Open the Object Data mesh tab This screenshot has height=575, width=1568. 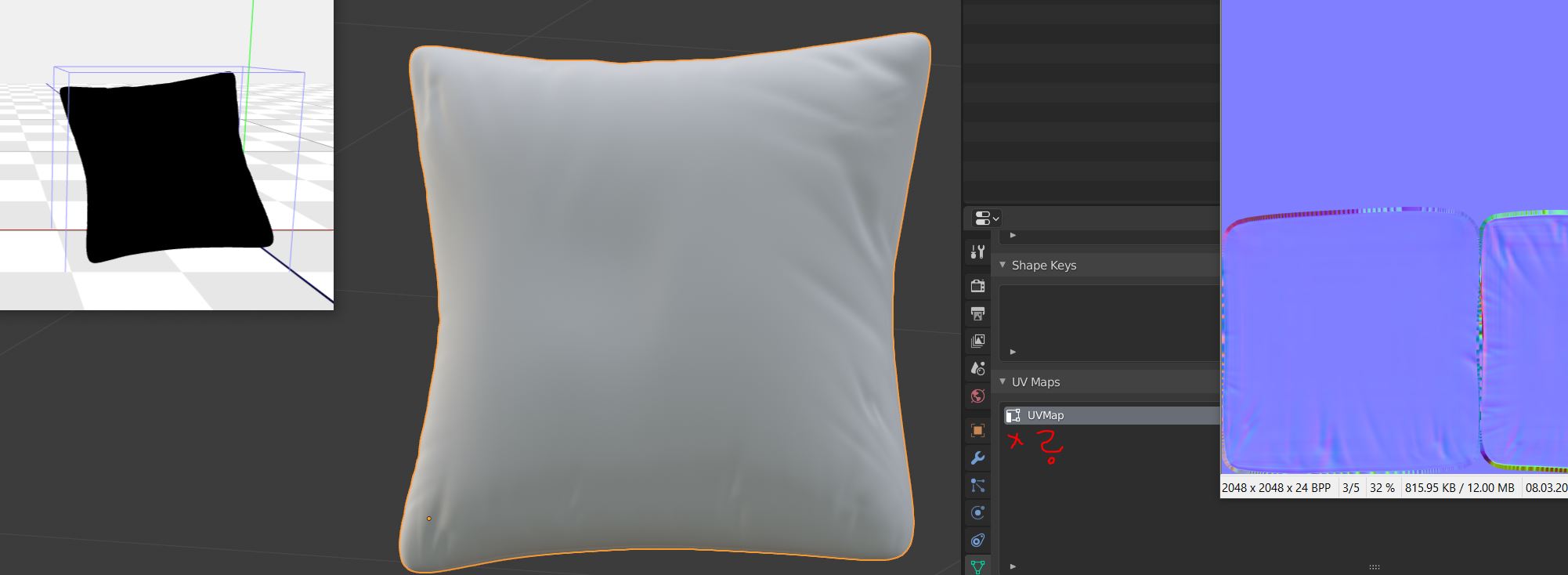click(977, 566)
